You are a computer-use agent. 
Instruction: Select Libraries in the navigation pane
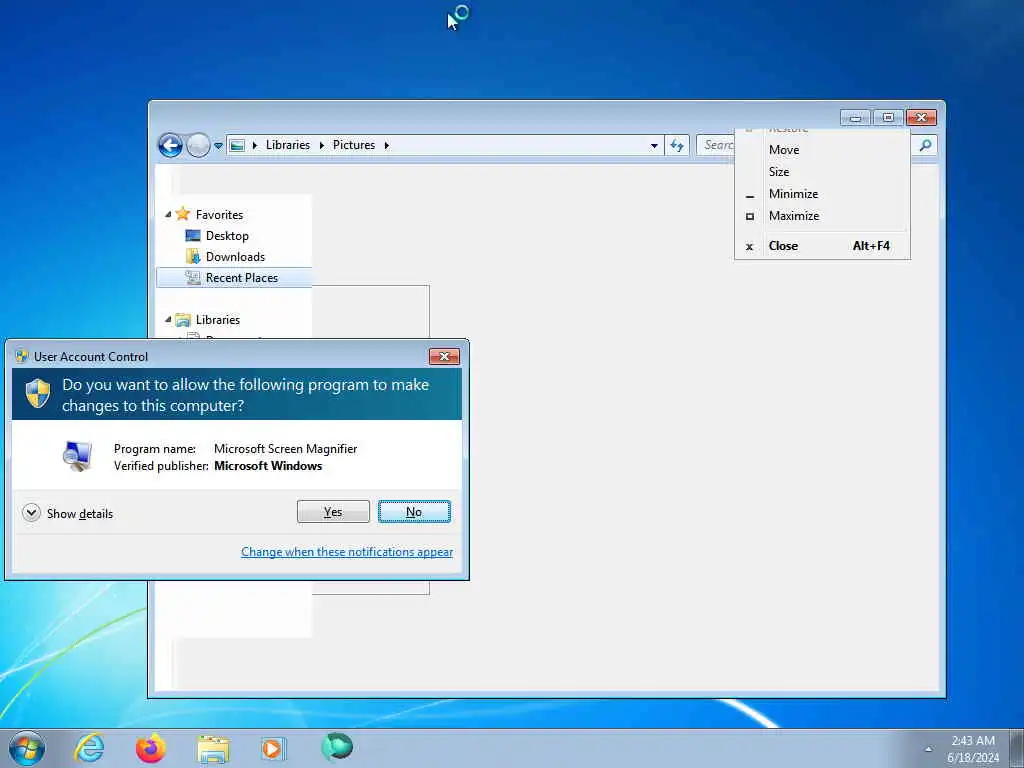coord(217,319)
